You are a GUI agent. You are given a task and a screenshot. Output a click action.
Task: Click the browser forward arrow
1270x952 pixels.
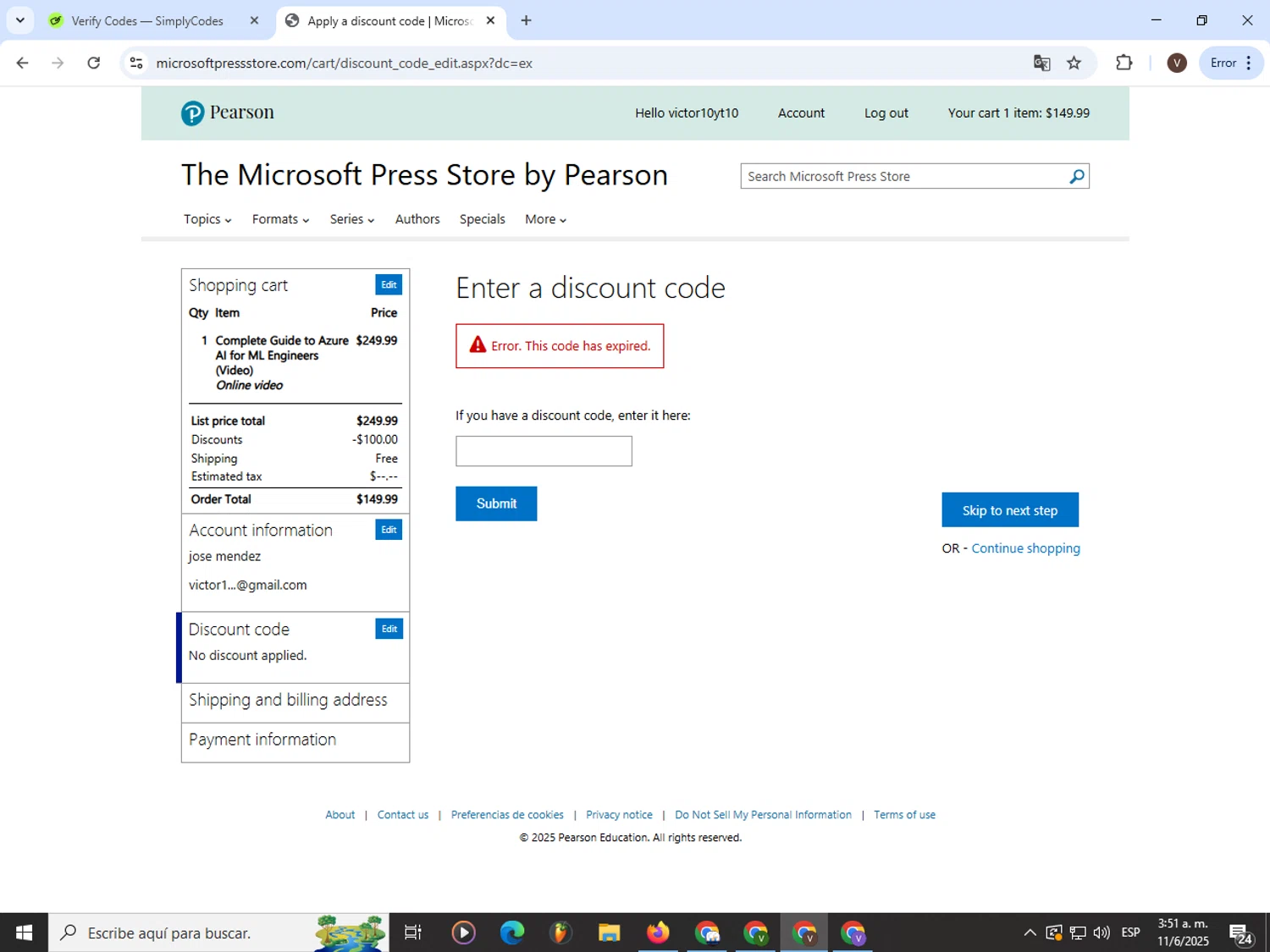tap(58, 63)
